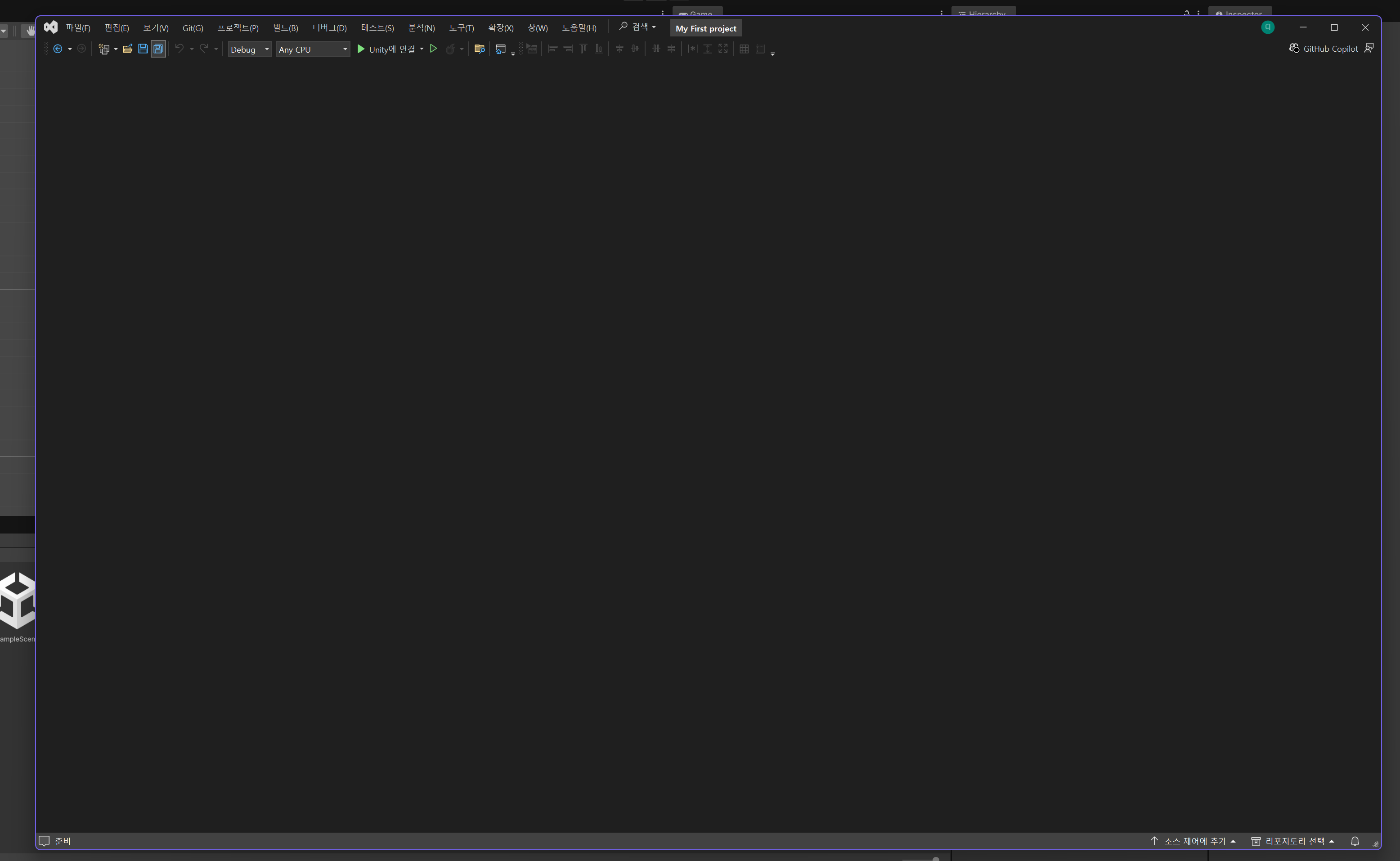Click the 검색 search box
The image size is (1400, 861).
[x=637, y=27]
